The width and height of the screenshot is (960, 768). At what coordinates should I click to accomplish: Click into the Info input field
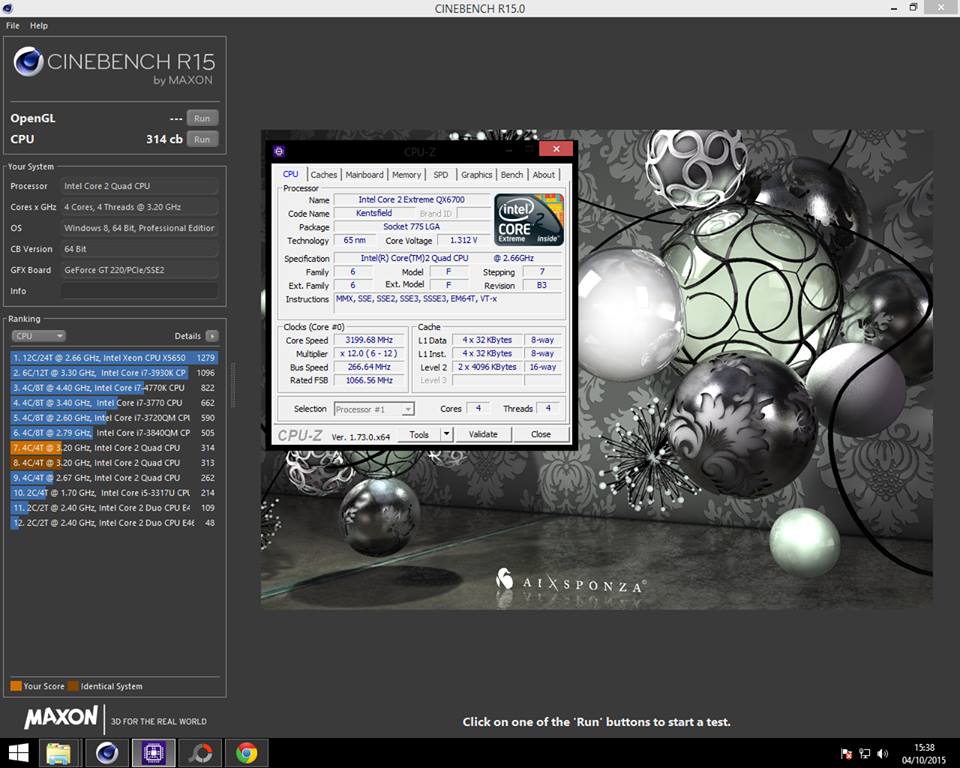(x=140, y=291)
